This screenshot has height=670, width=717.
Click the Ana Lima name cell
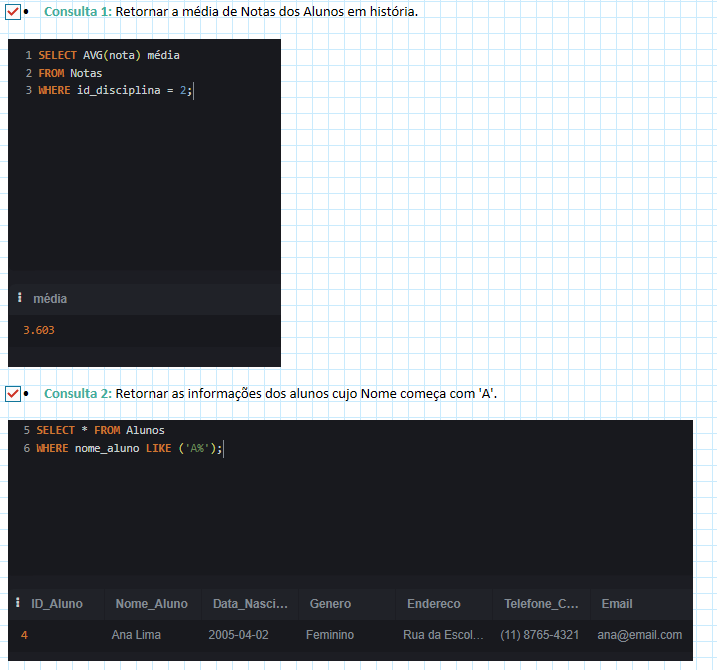(136, 635)
